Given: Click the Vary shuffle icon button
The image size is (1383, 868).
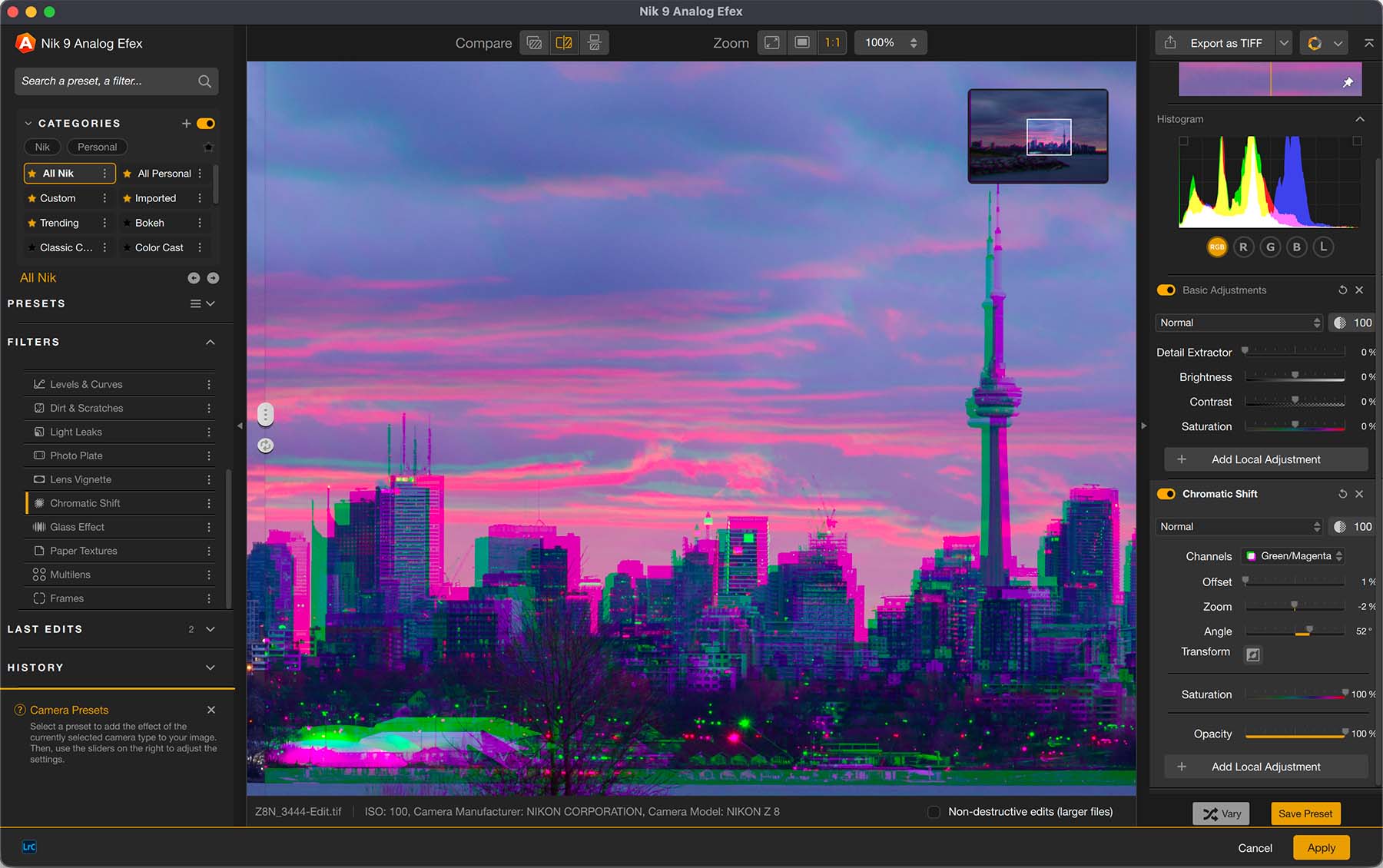Looking at the screenshot, I should [x=1221, y=813].
